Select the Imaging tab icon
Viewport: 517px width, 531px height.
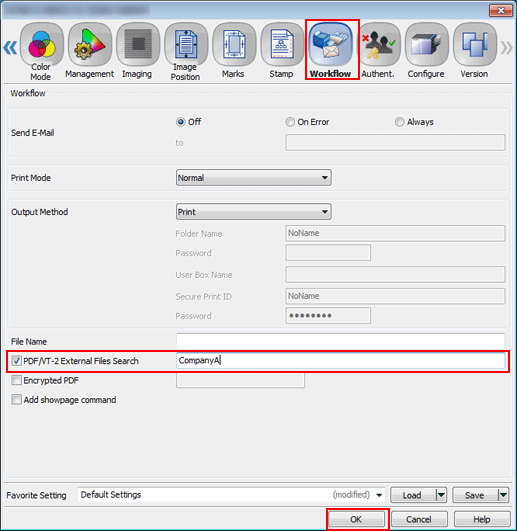point(138,45)
